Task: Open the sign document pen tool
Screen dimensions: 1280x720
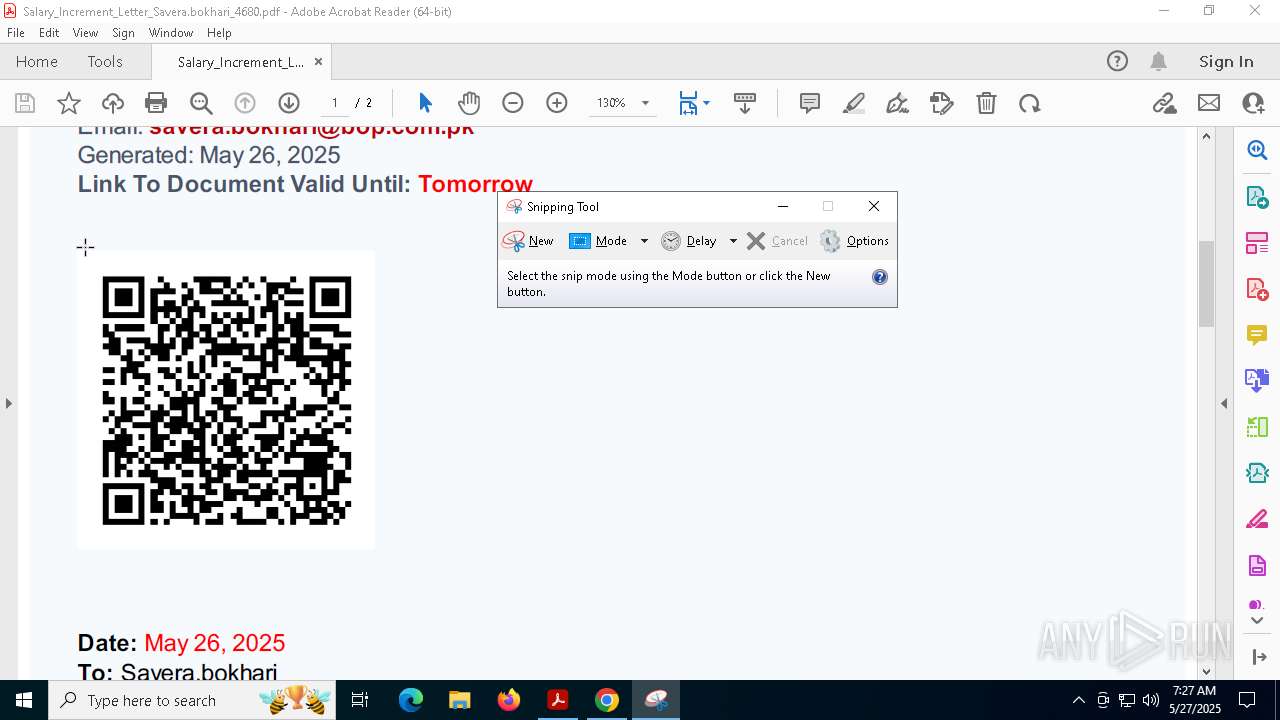Action: (898, 103)
